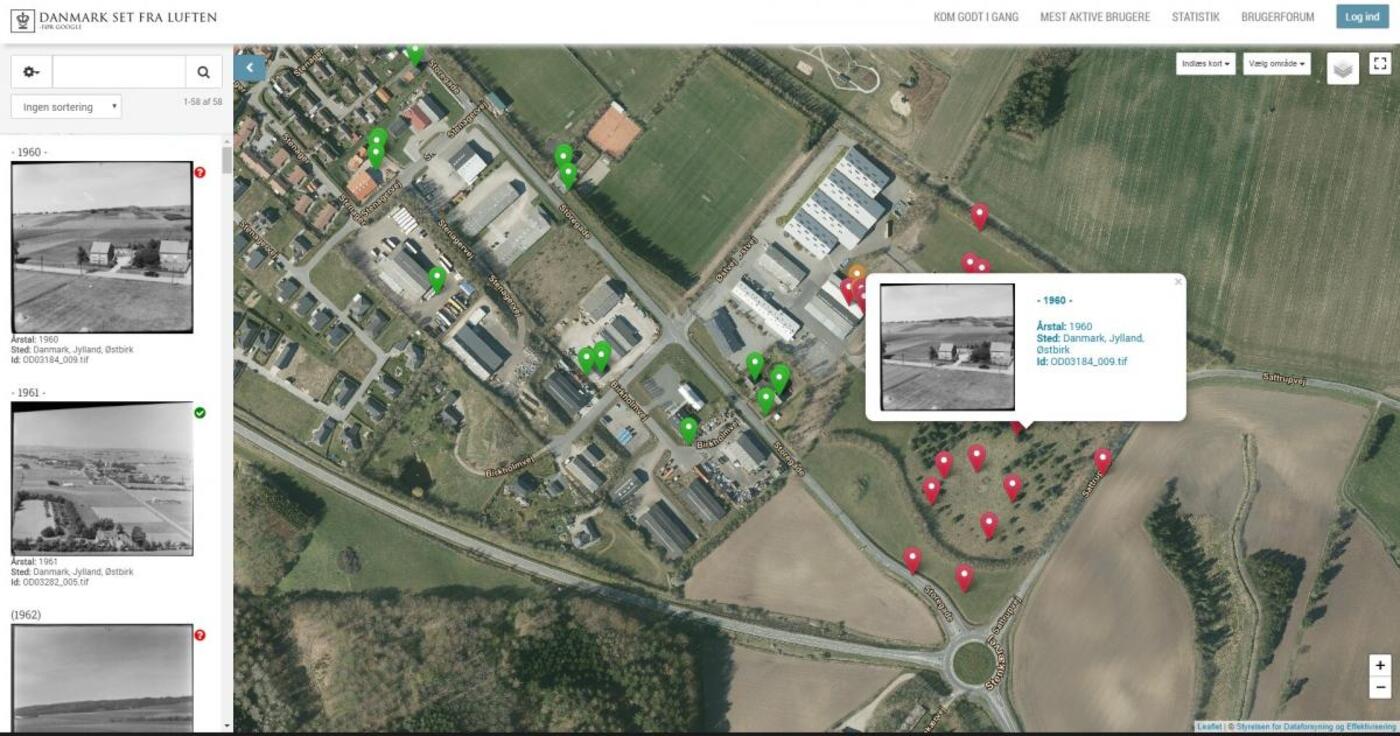Zoom in on the map
Screen dimensions: 1400x736
[1380, 666]
